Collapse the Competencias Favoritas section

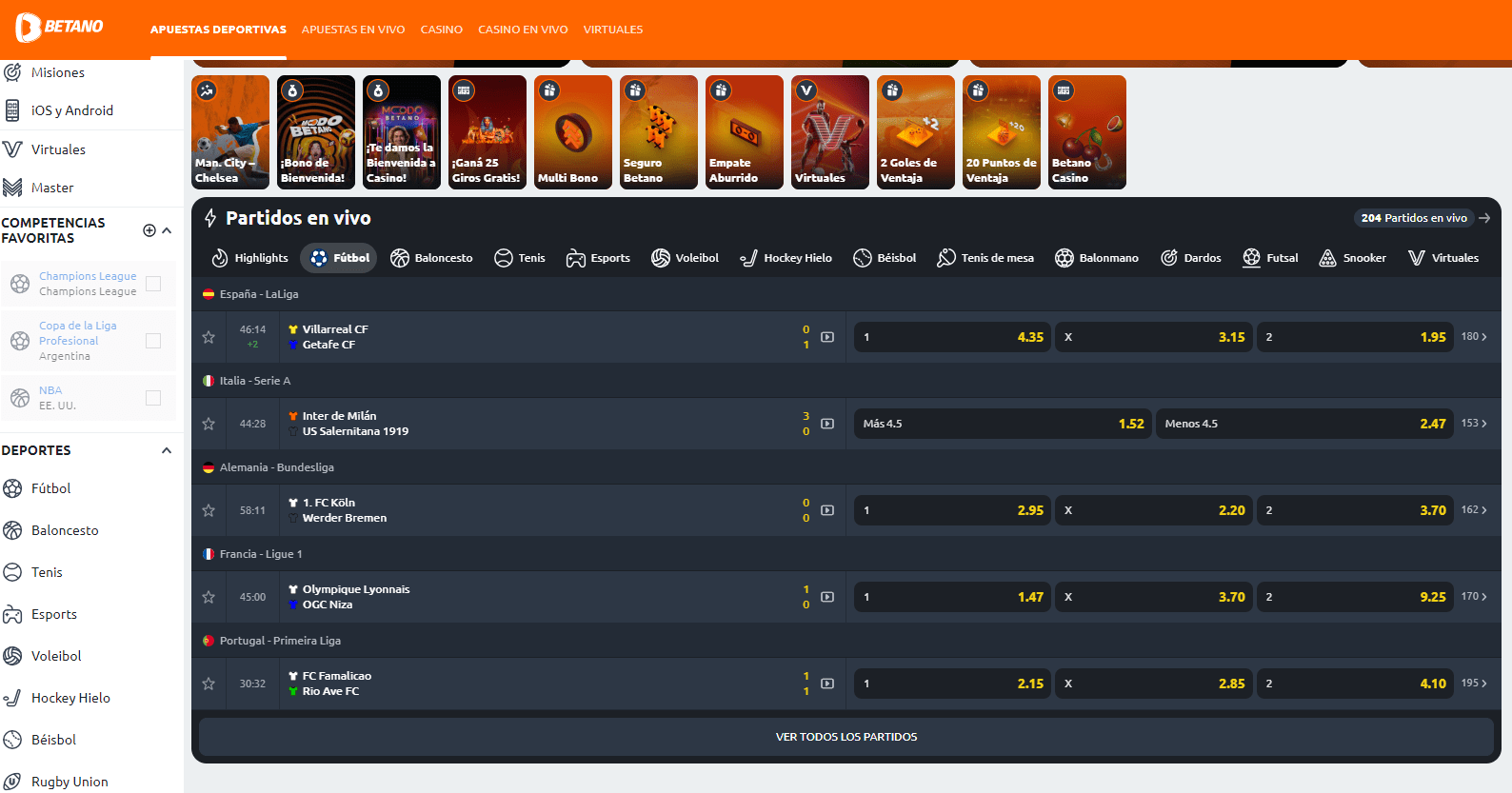(x=167, y=230)
